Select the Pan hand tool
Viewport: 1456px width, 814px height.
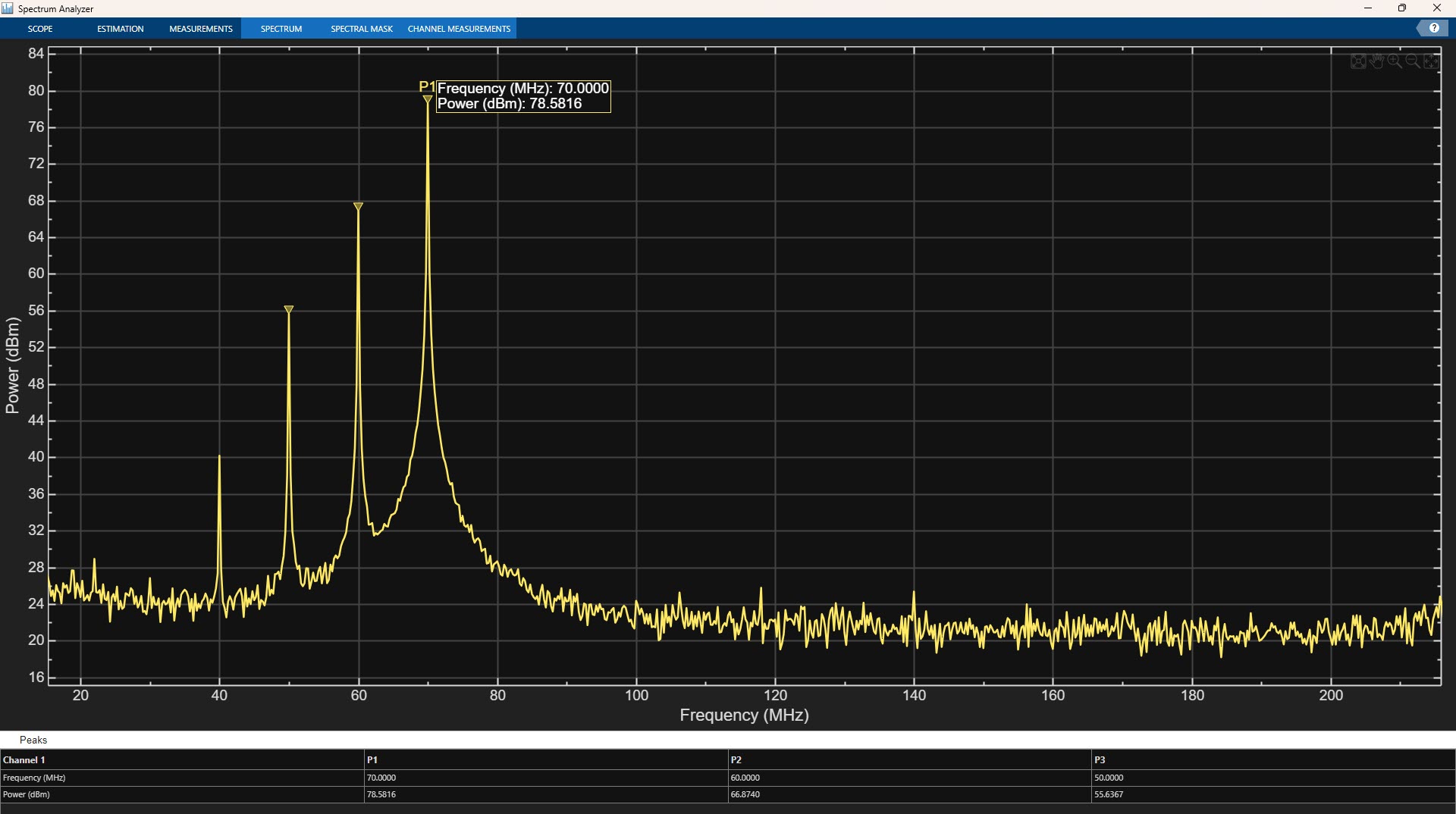1376,61
